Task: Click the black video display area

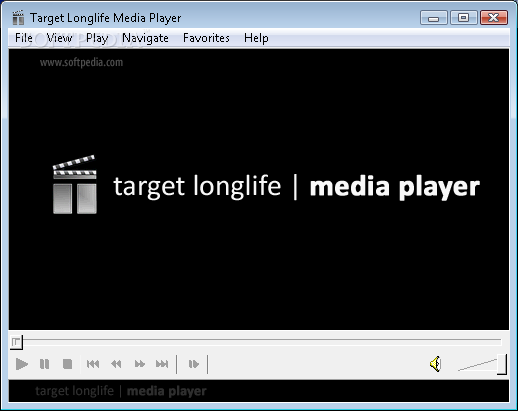Action: 259,189
